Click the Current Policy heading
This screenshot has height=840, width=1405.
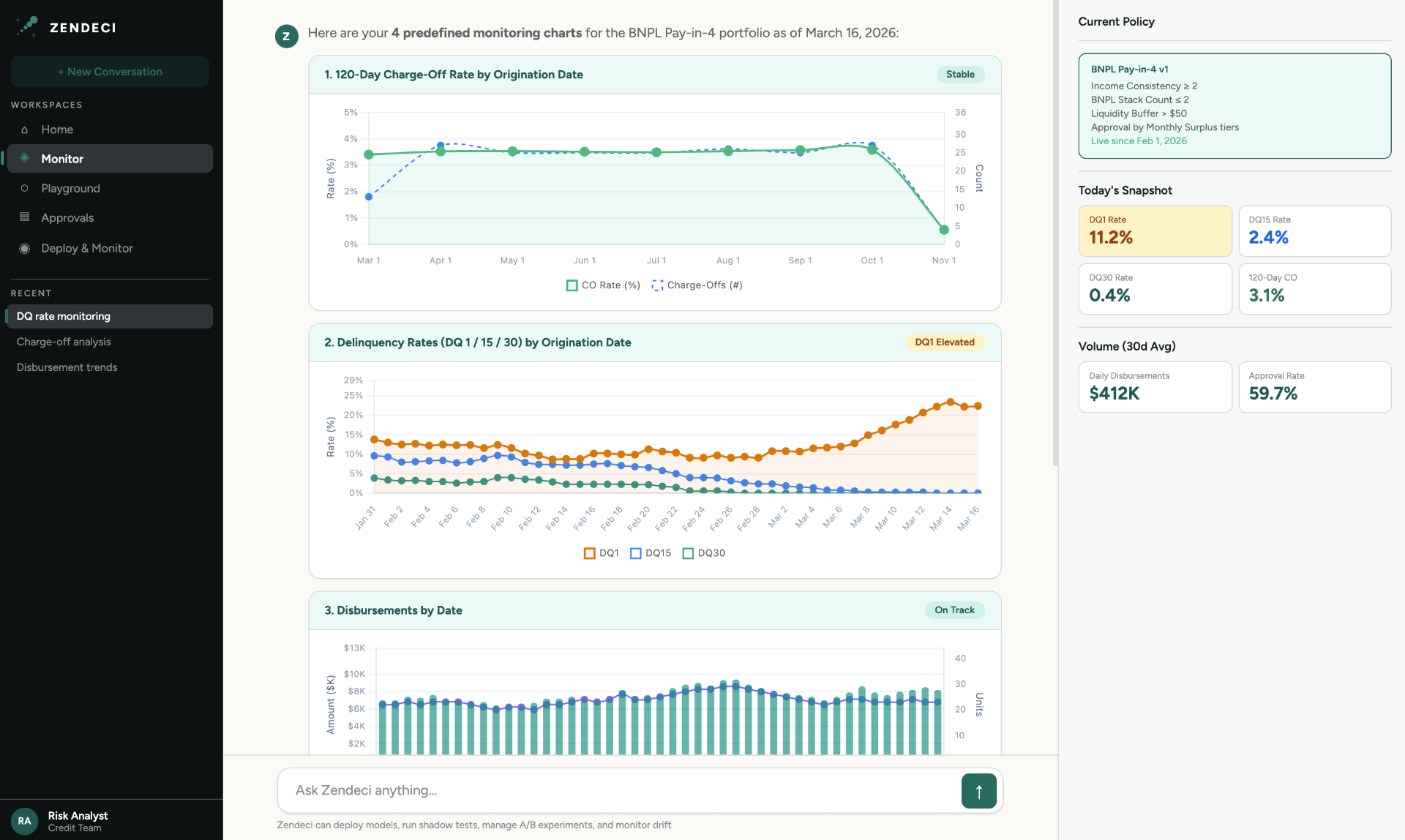pyautogui.click(x=1116, y=22)
